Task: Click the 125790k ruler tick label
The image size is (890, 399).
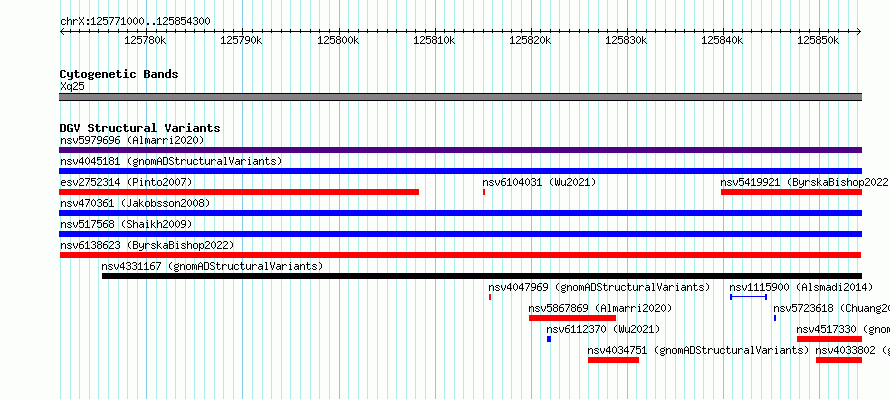Action: (241, 40)
